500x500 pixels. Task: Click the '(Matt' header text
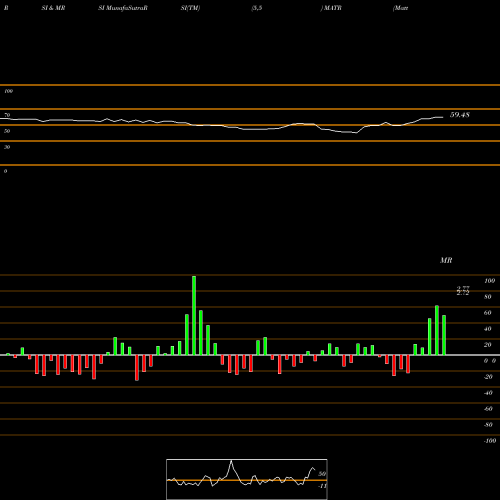pos(401,8)
